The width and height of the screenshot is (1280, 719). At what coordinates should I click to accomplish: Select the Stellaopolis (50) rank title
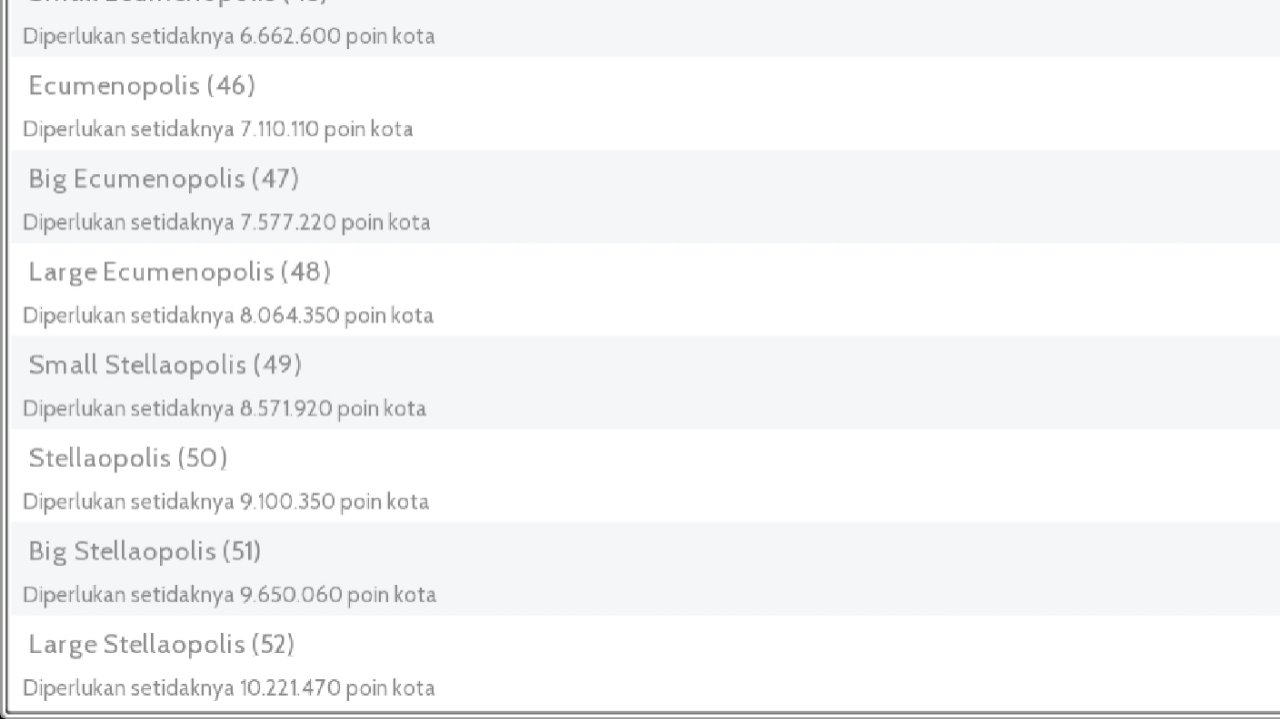[x=128, y=458]
